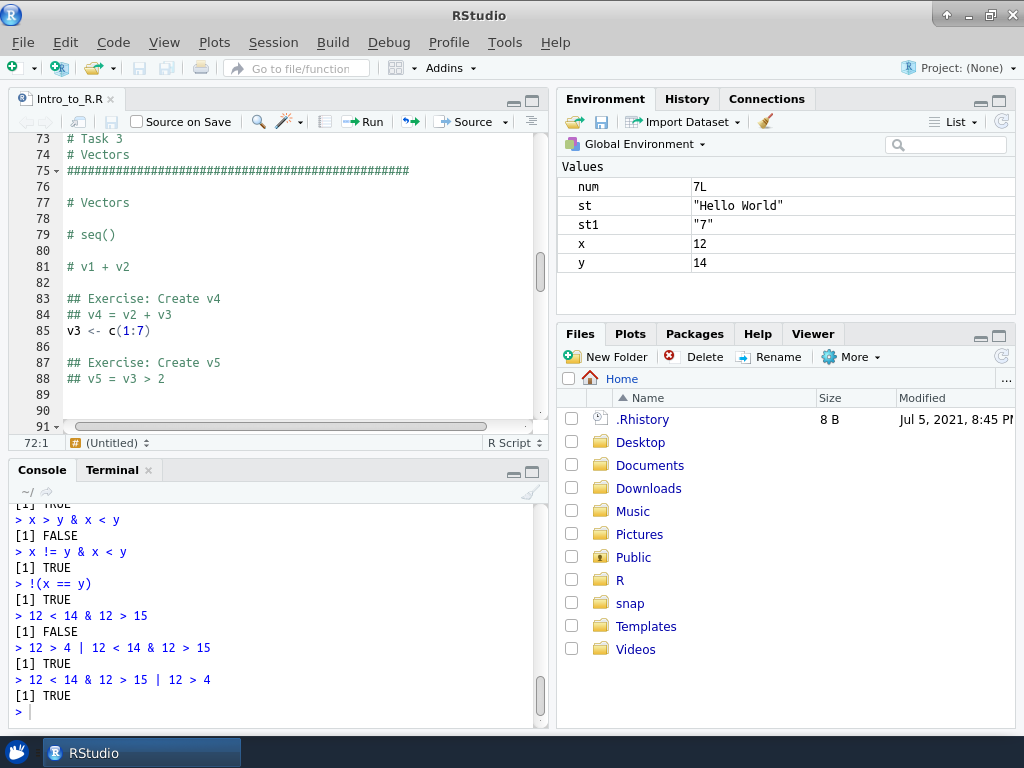Click the re-run previous code icon
The image size is (1024, 768).
click(410, 122)
